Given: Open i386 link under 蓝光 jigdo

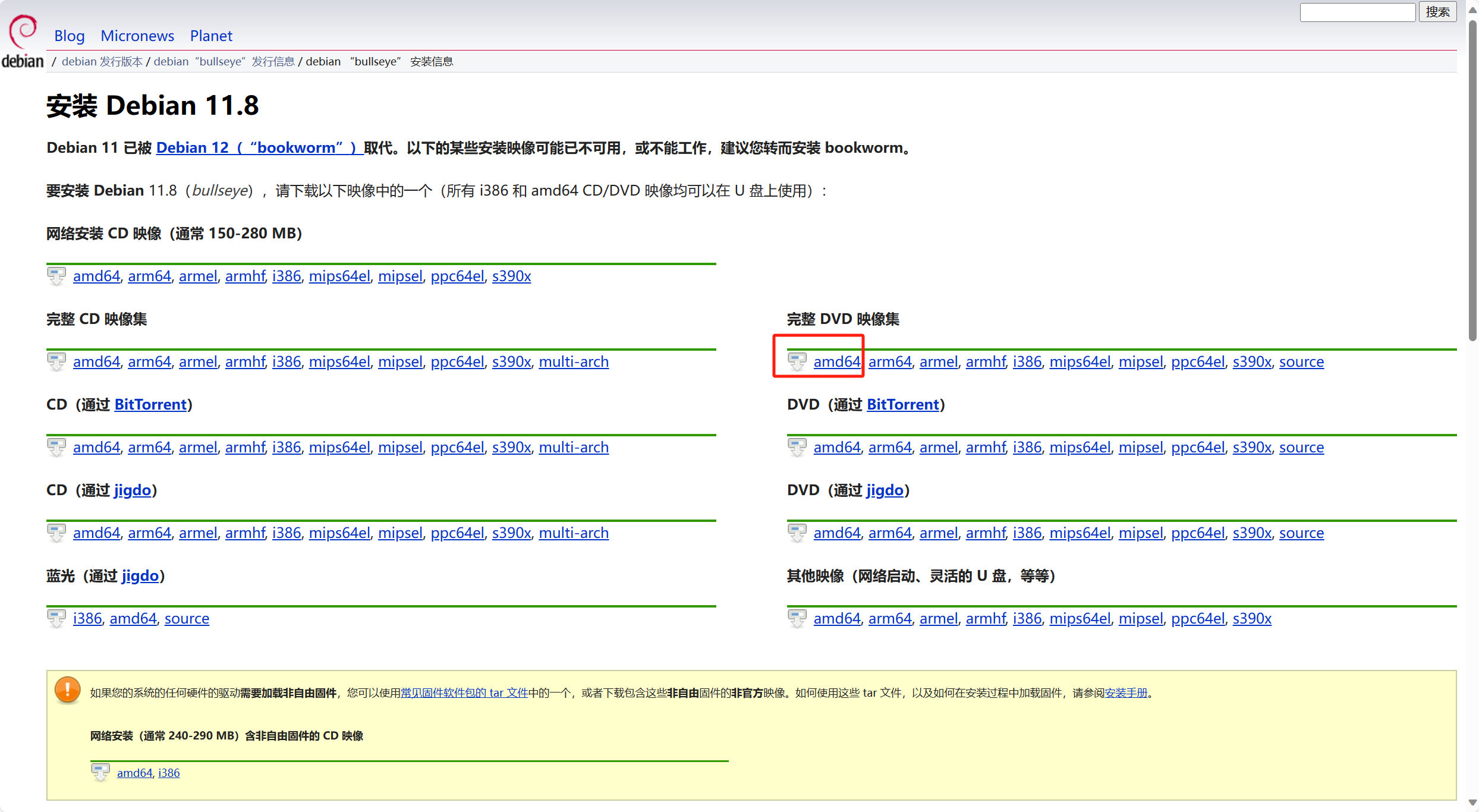Looking at the screenshot, I should pyautogui.click(x=87, y=618).
